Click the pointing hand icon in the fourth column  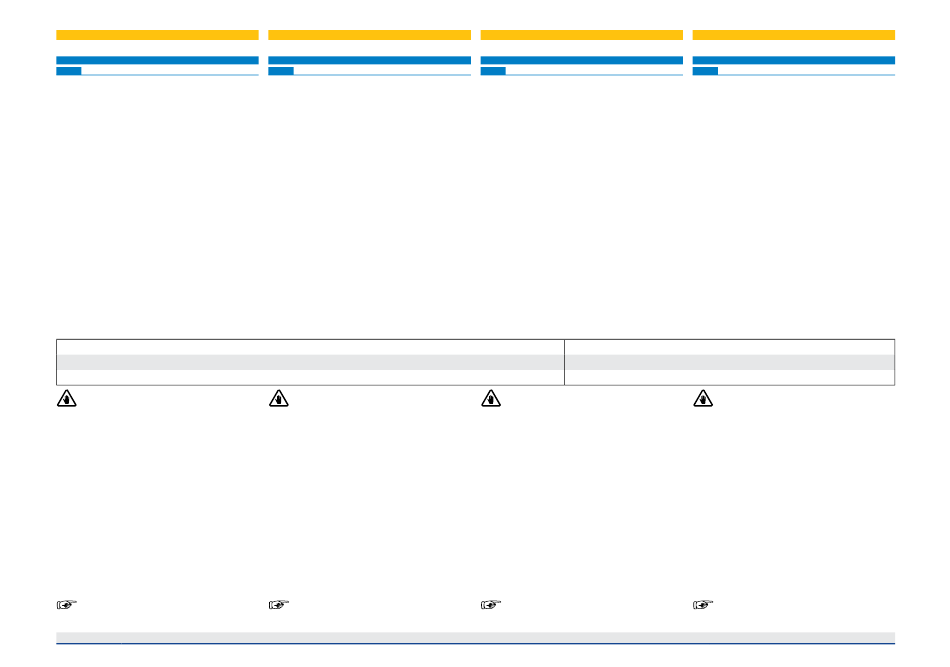(x=702, y=605)
